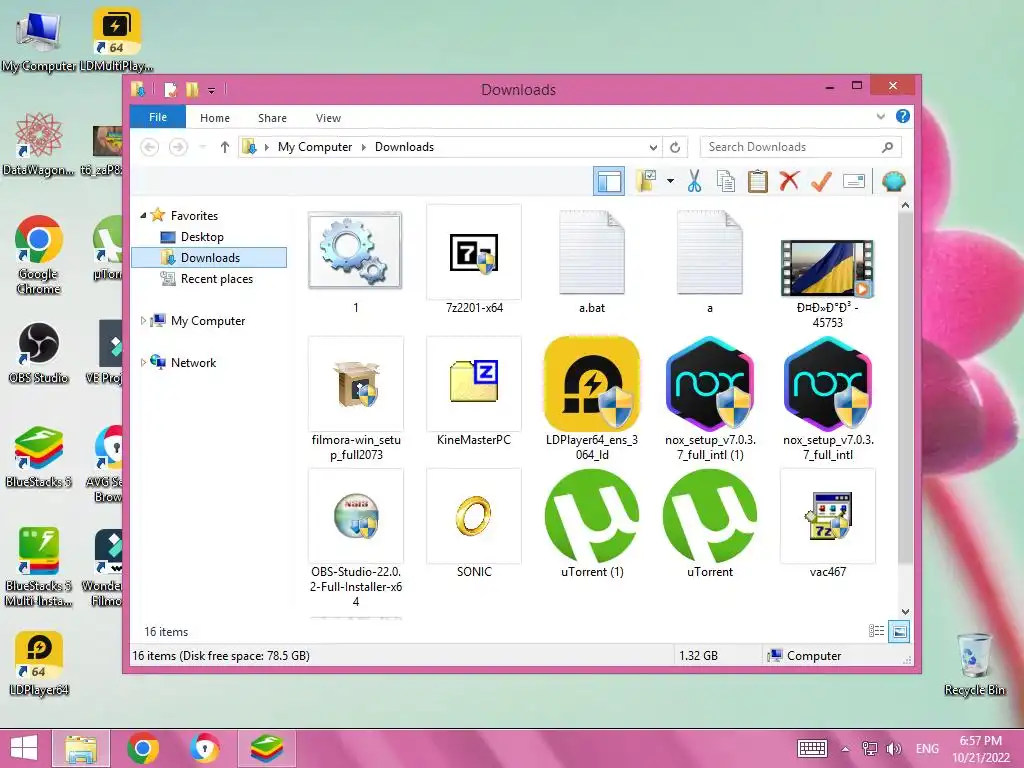Open the folder options dropdown arrow
1024x768 pixels.
[x=670, y=181]
